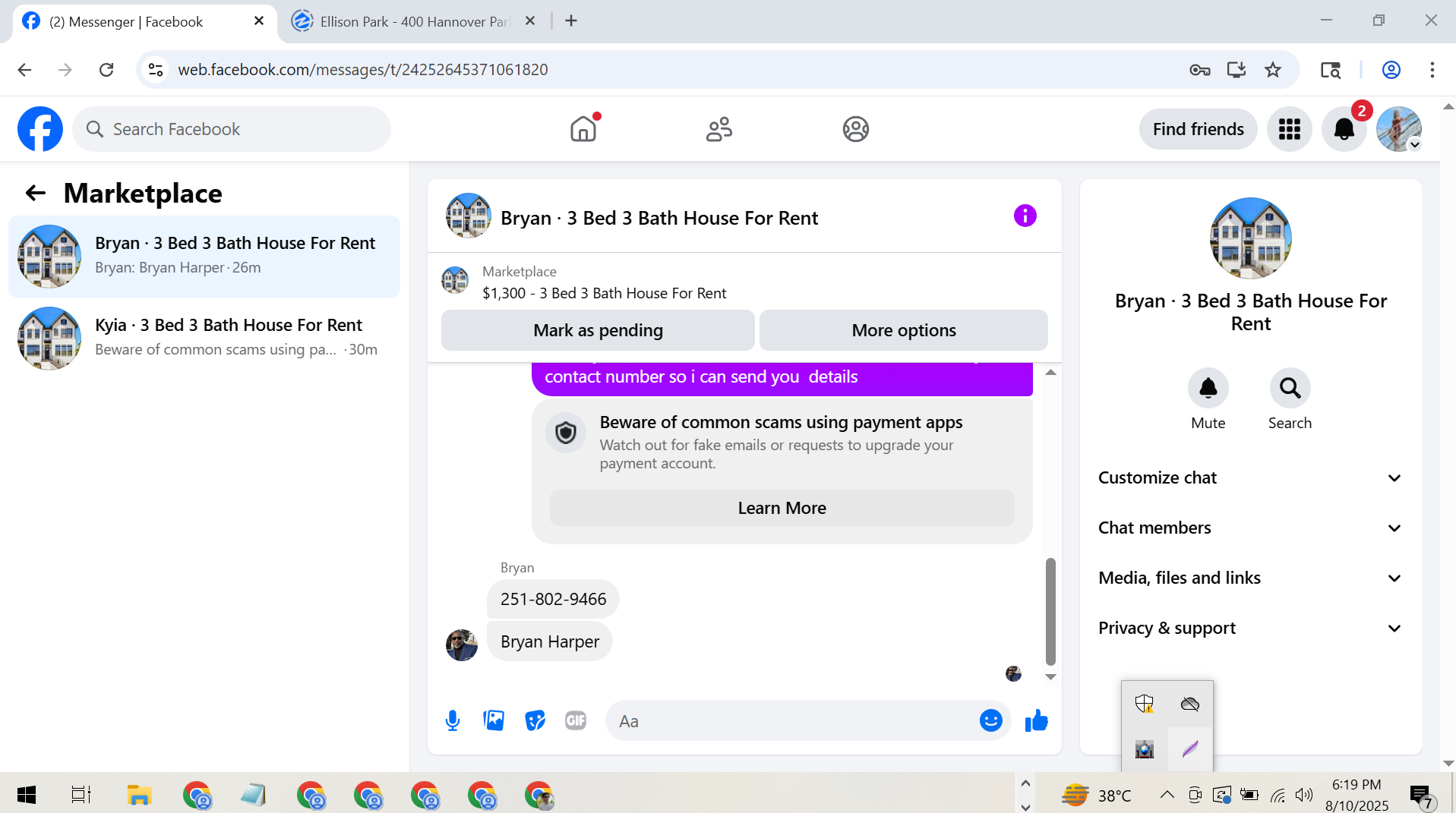Click the purple feather tray icon
The height and width of the screenshot is (813, 1456).
click(1190, 749)
